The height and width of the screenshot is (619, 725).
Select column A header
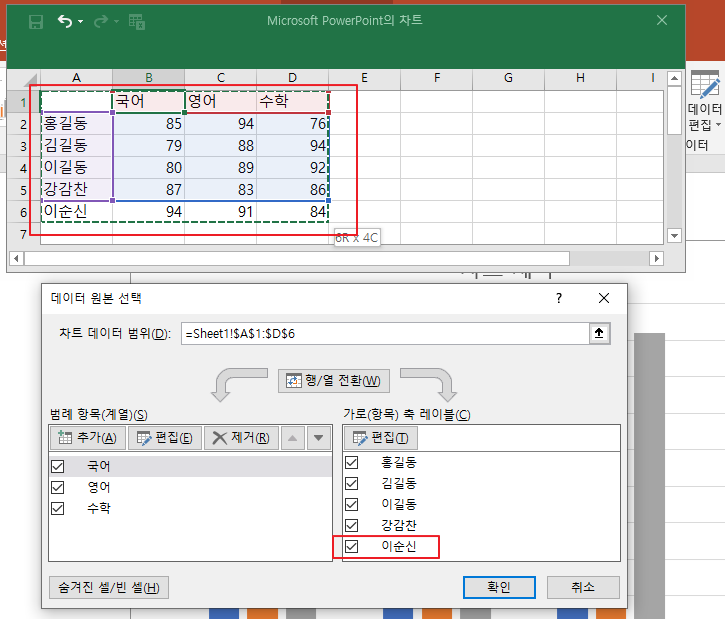(x=76, y=78)
